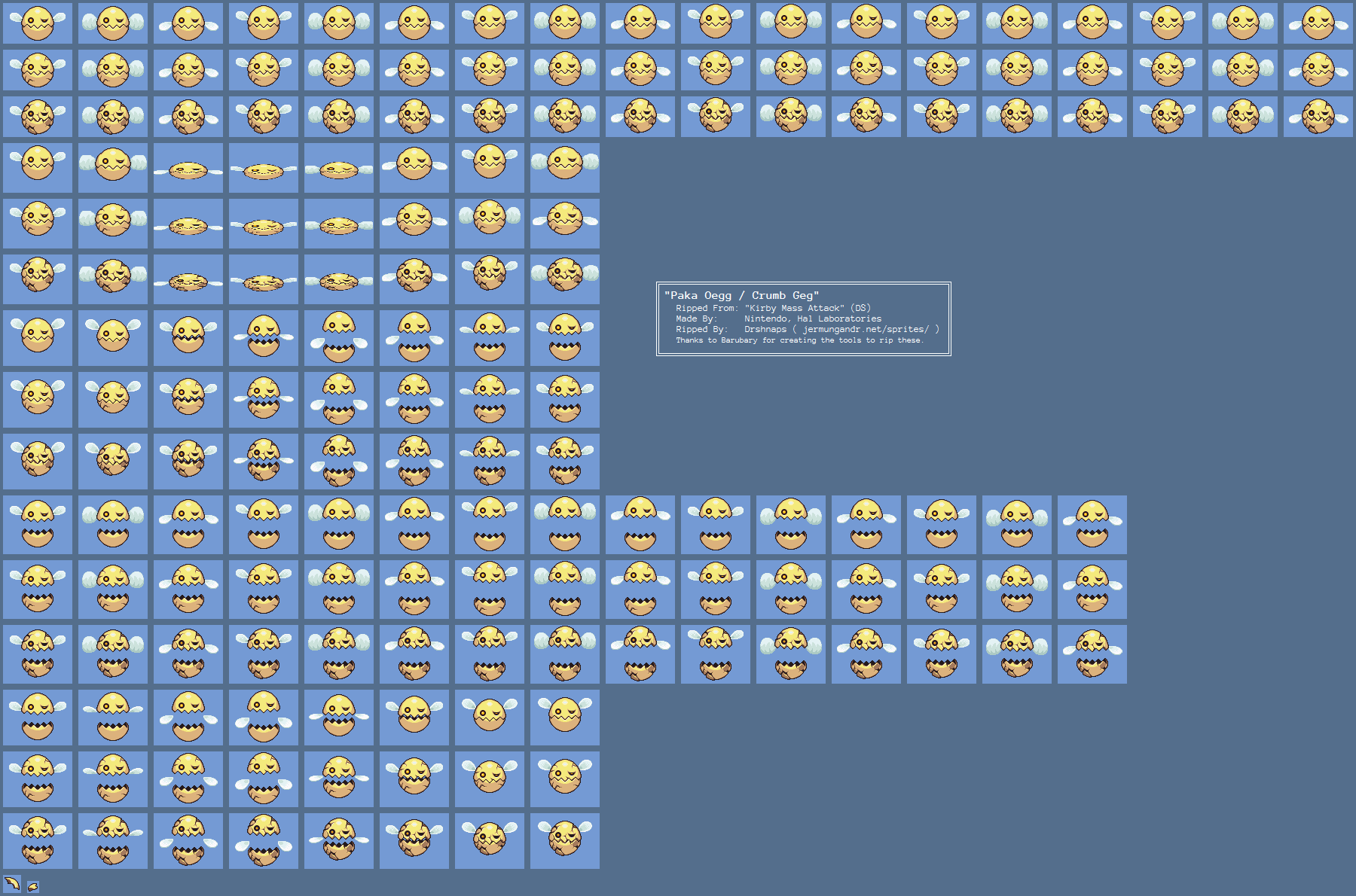Select the "Drshnaps" ripper name
The image size is (1356, 896).
(765, 329)
